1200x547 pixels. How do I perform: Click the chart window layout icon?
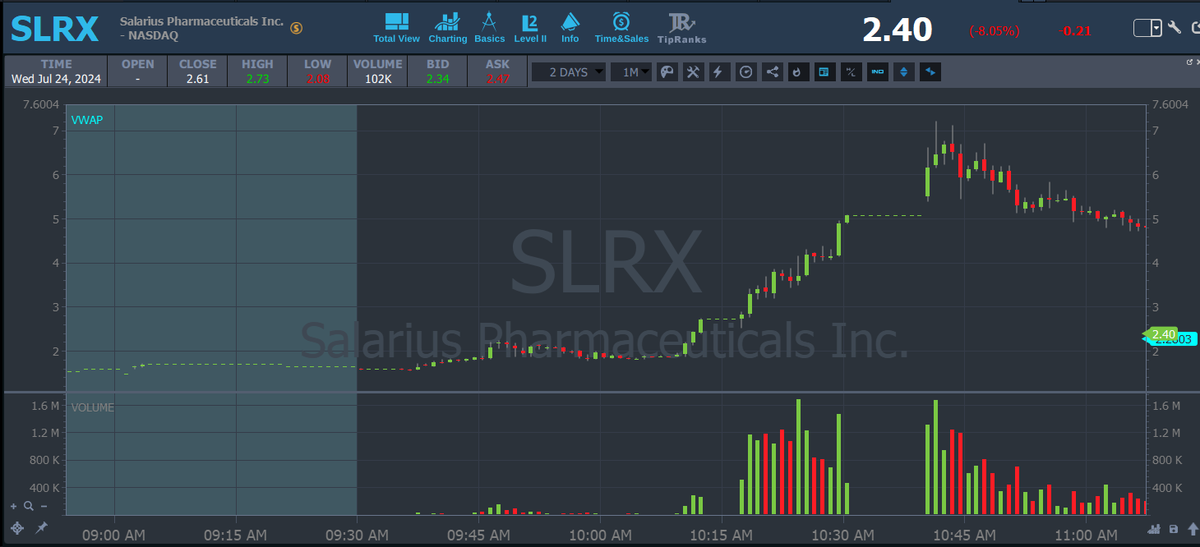click(824, 72)
